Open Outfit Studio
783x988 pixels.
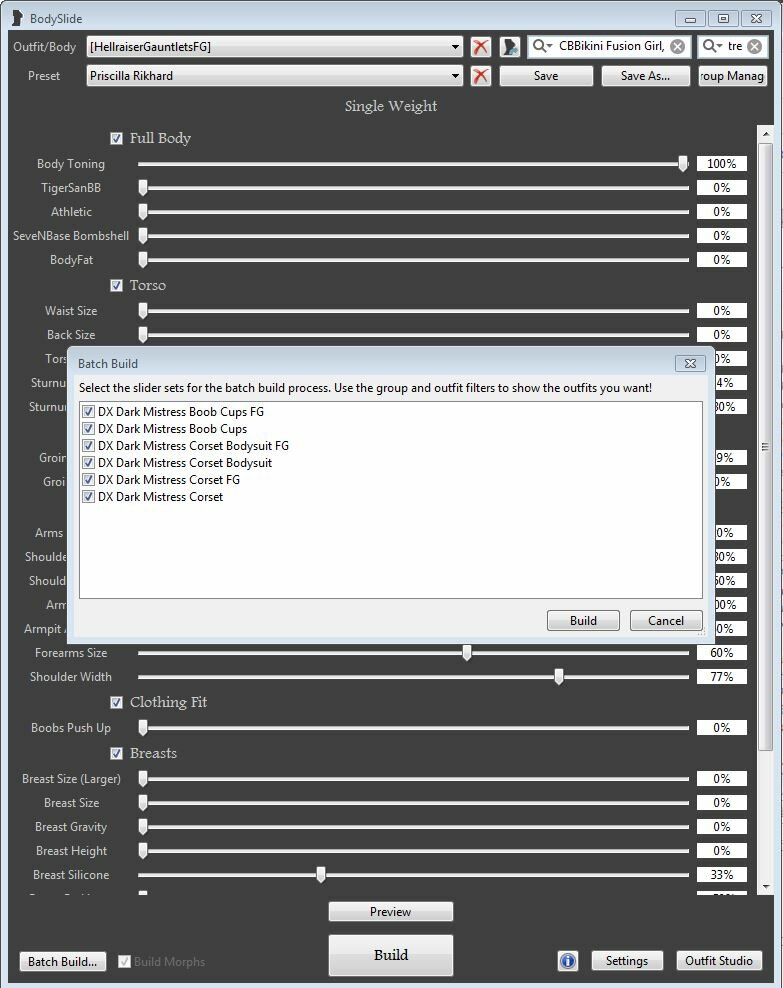coord(718,961)
